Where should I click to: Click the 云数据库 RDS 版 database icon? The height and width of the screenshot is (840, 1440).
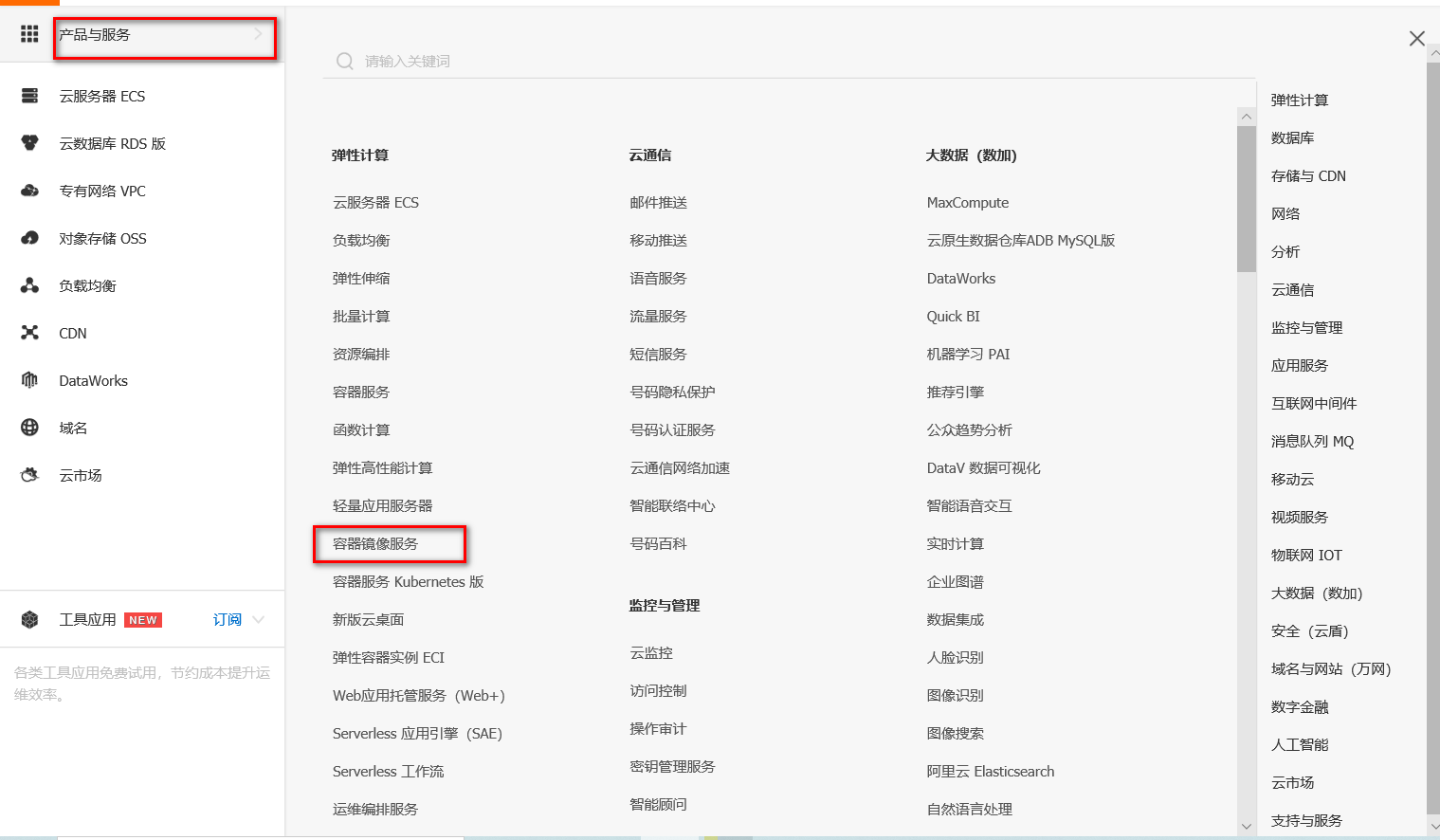(29, 142)
